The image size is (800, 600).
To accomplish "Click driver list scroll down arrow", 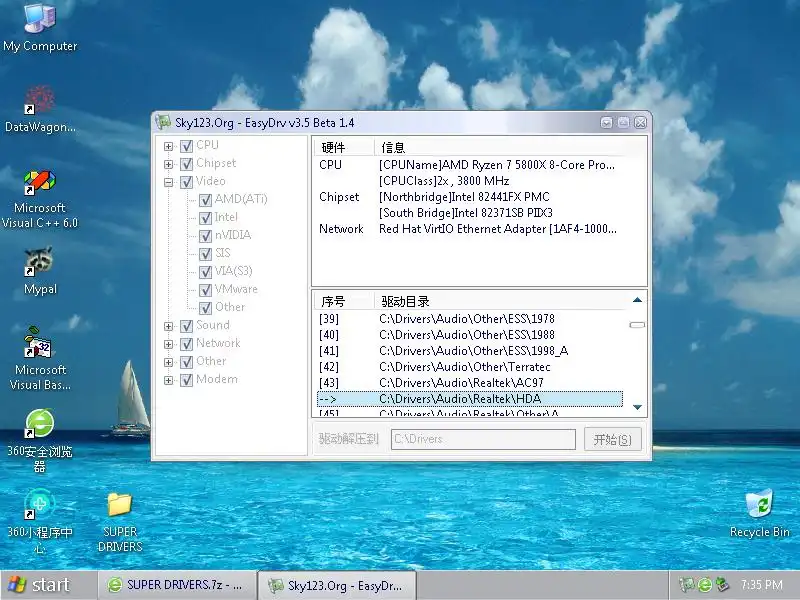I will [x=637, y=407].
